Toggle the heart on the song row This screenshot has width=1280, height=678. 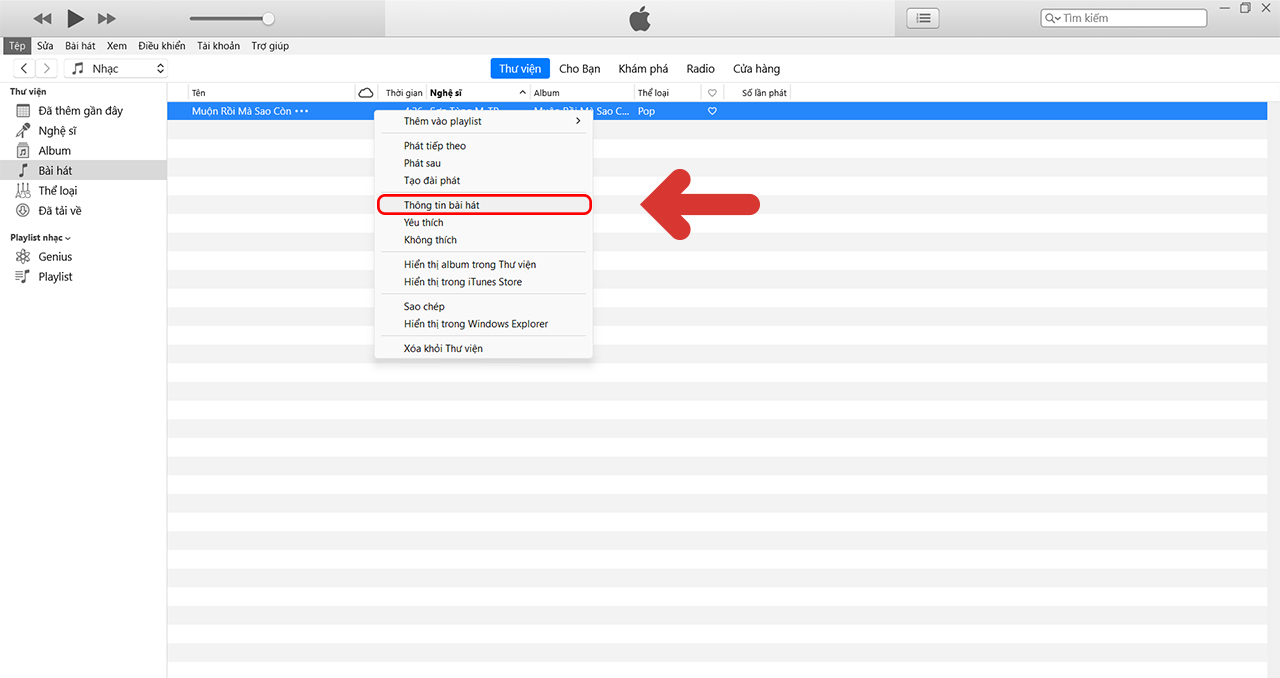(712, 111)
